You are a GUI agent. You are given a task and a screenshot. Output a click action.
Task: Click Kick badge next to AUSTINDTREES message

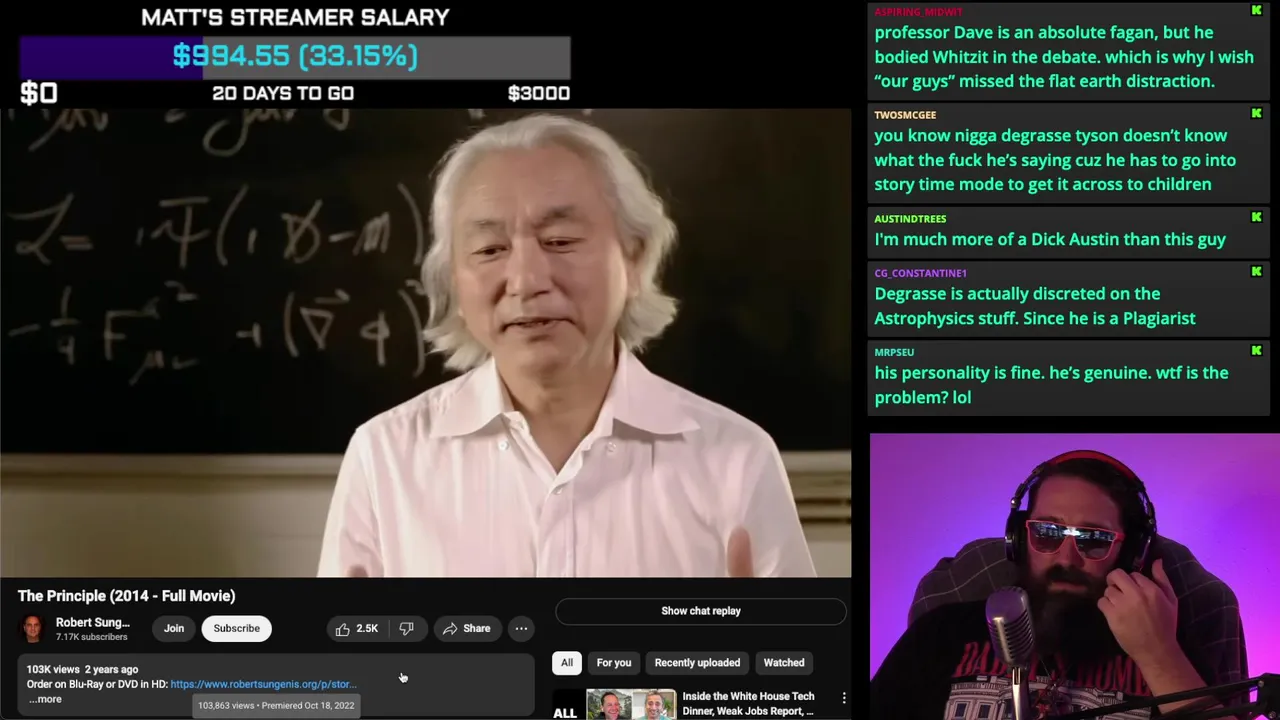pyautogui.click(x=1256, y=217)
